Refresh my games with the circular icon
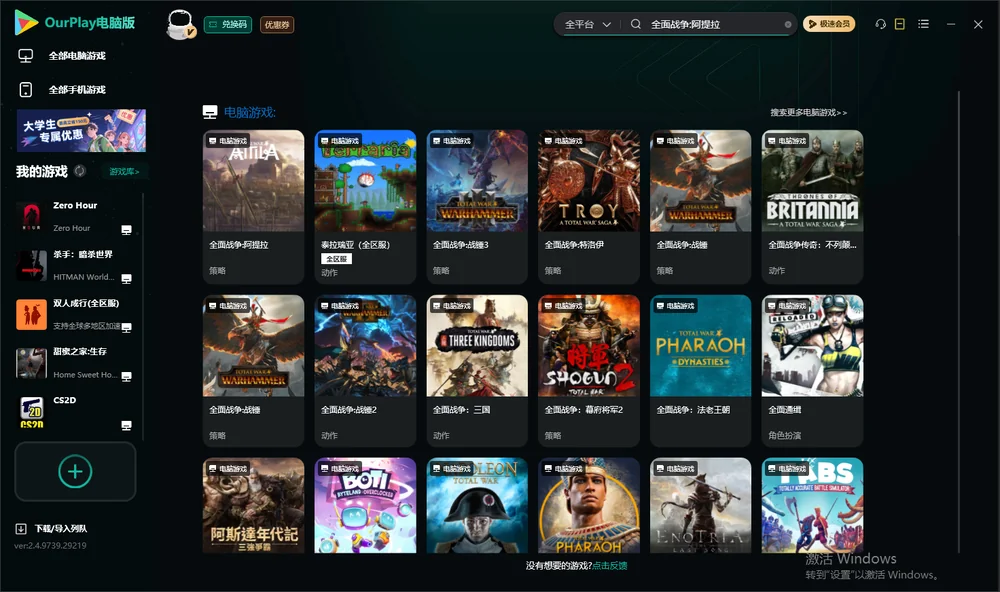 click(80, 171)
